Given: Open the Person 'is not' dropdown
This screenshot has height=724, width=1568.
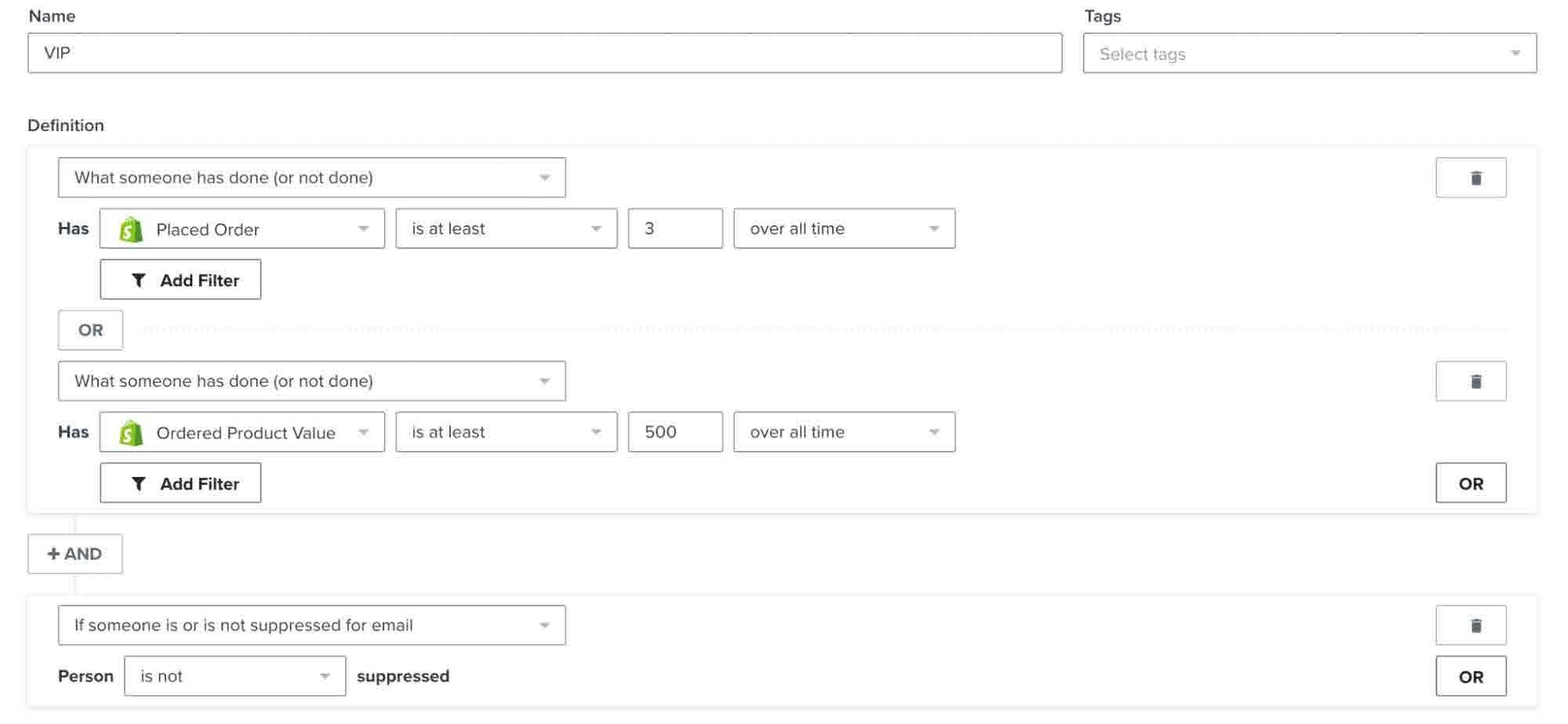Looking at the screenshot, I should (x=234, y=676).
